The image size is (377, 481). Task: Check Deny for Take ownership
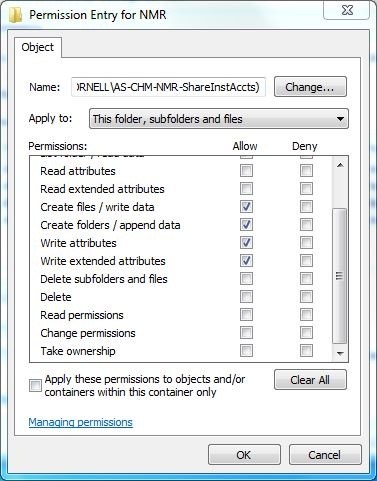306,351
